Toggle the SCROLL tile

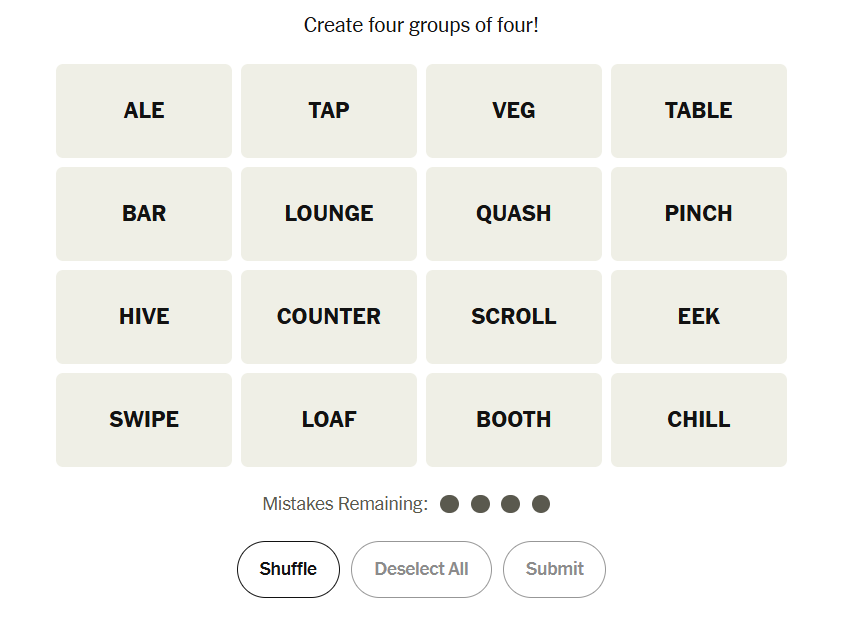[514, 317]
